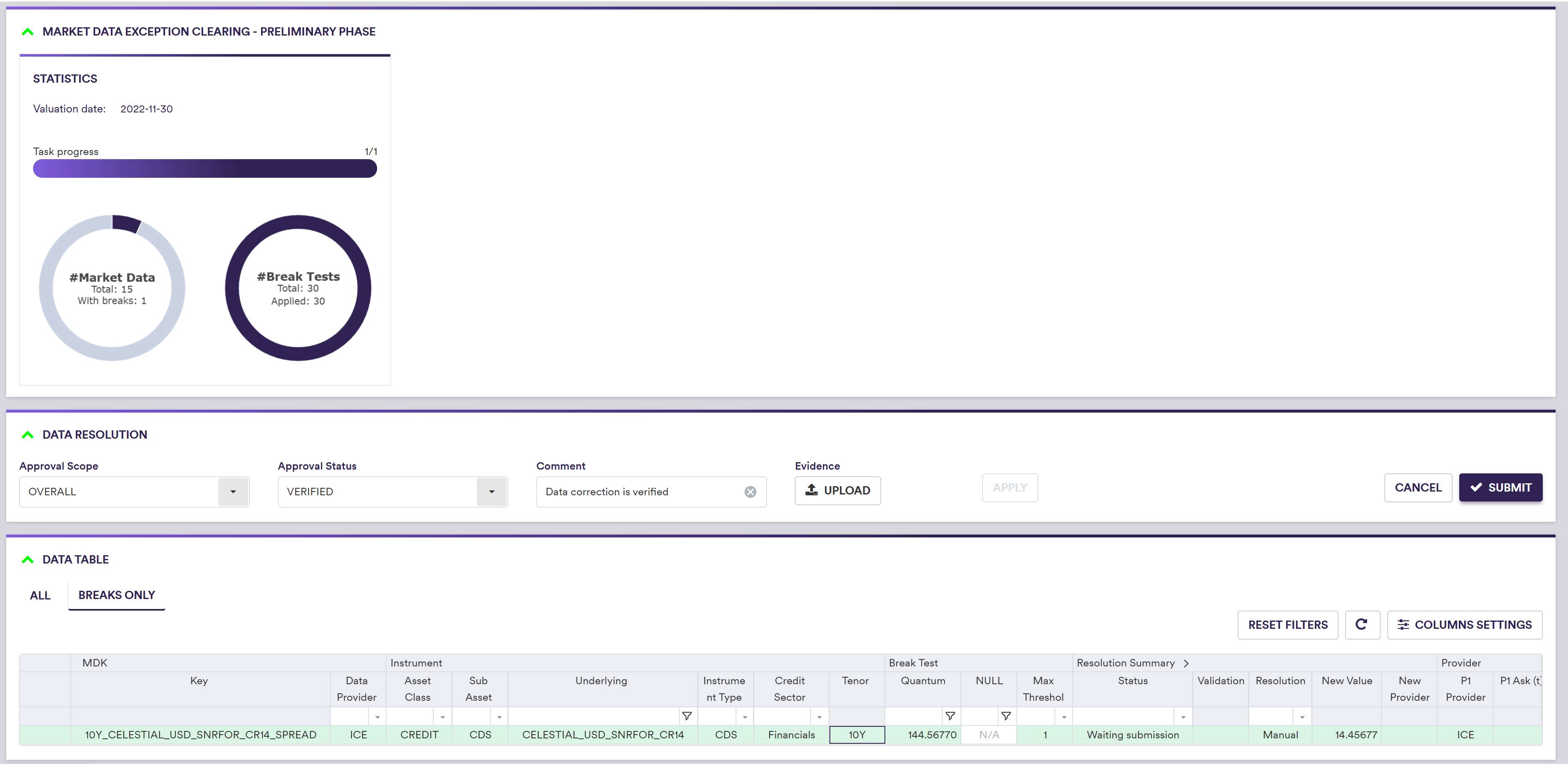The image size is (1568, 764).
Task: Open the Data Provider filter dropdown
Action: [378, 716]
